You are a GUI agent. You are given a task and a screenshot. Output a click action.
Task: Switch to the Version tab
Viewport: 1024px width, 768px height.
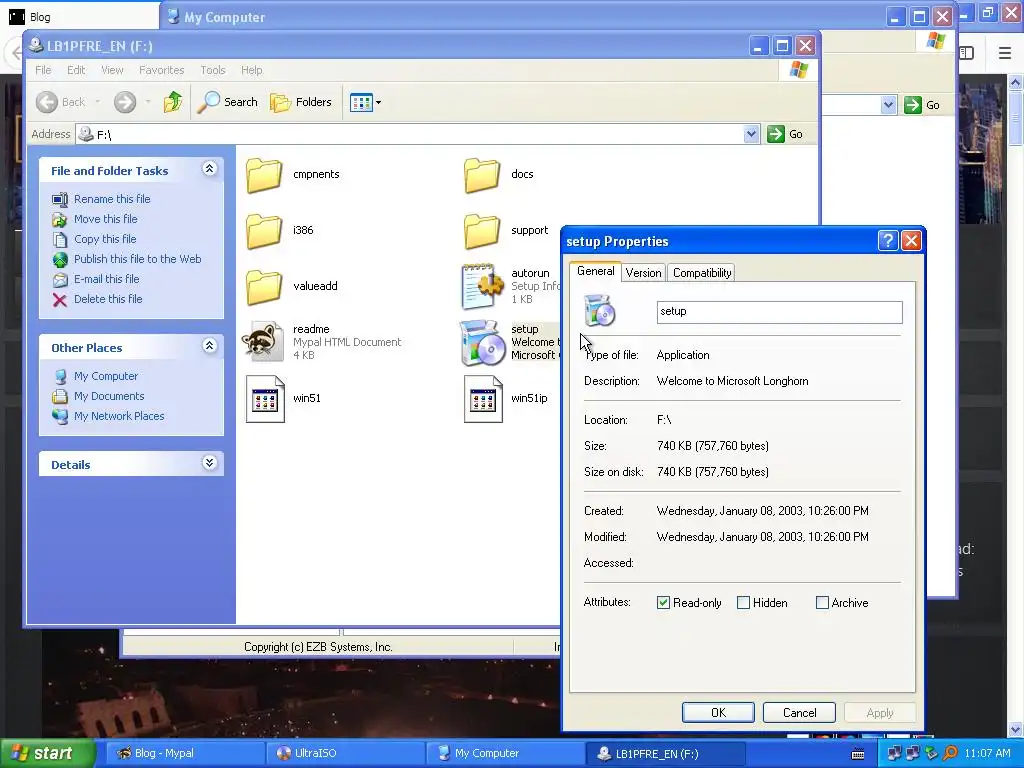coord(643,273)
